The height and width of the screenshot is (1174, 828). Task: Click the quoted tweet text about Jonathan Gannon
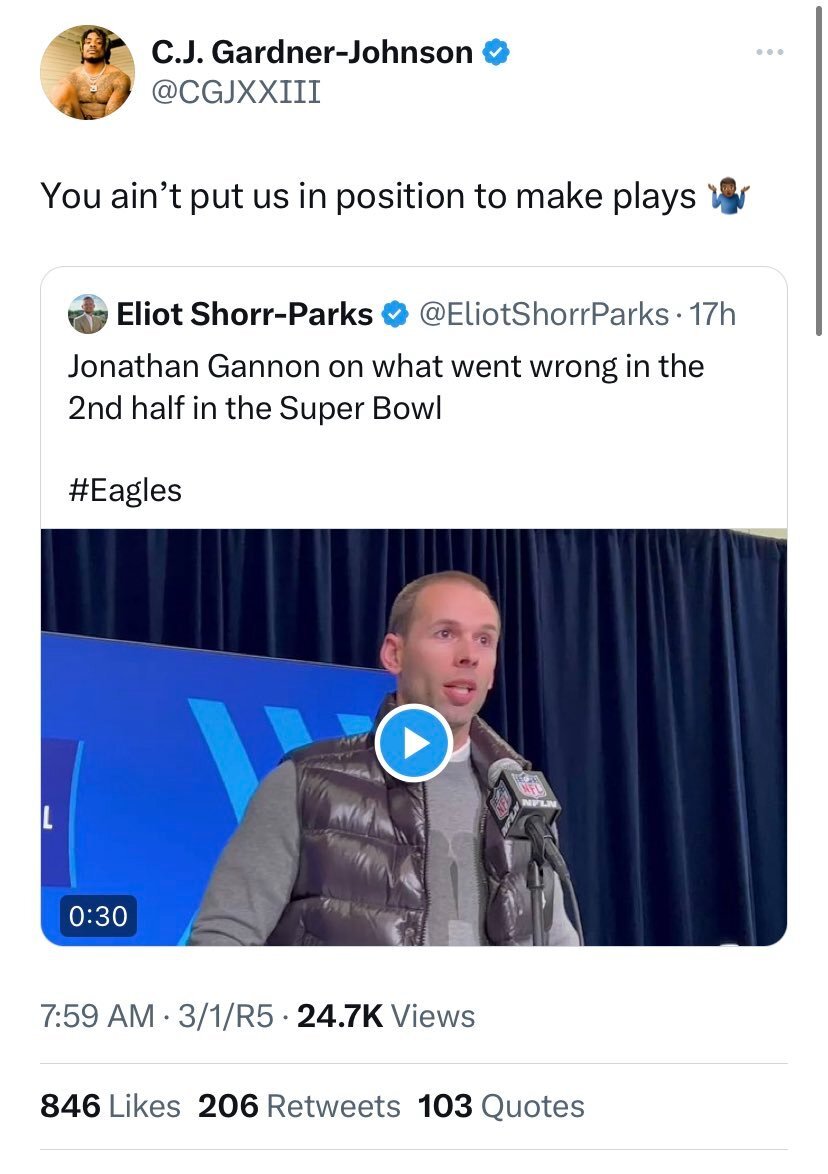[385, 387]
